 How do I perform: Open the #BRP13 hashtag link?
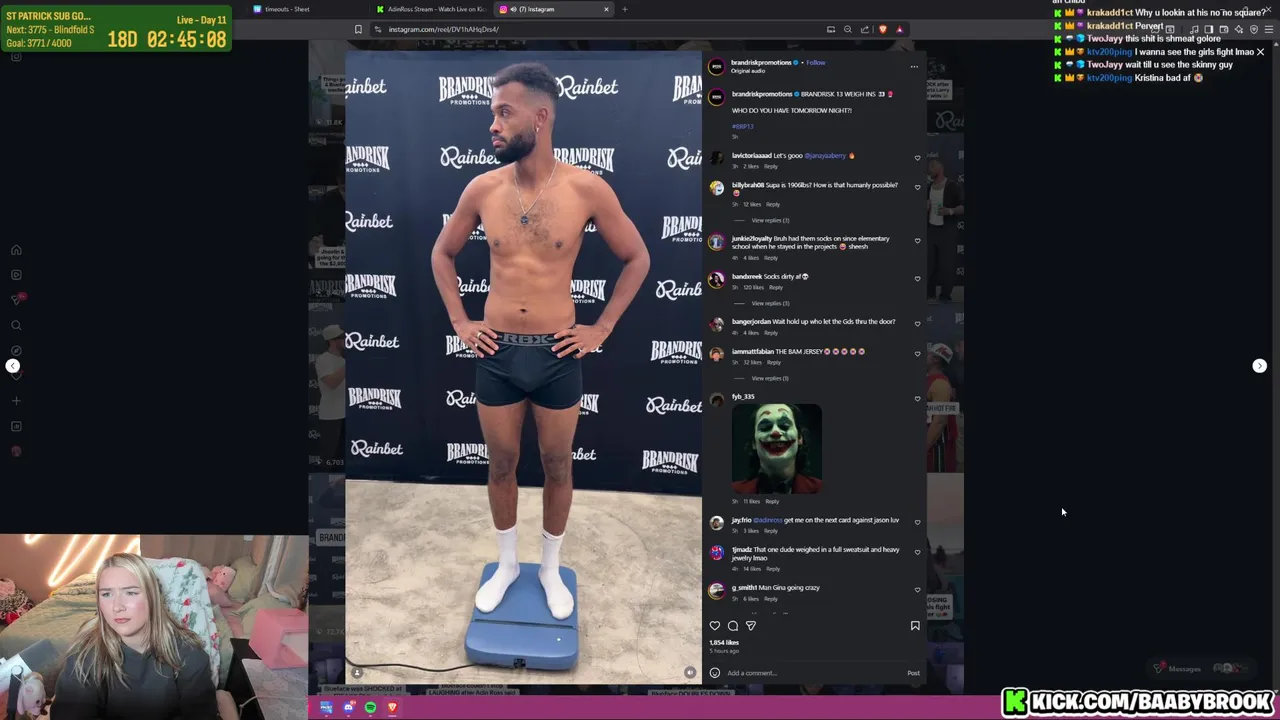coord(742,126)
